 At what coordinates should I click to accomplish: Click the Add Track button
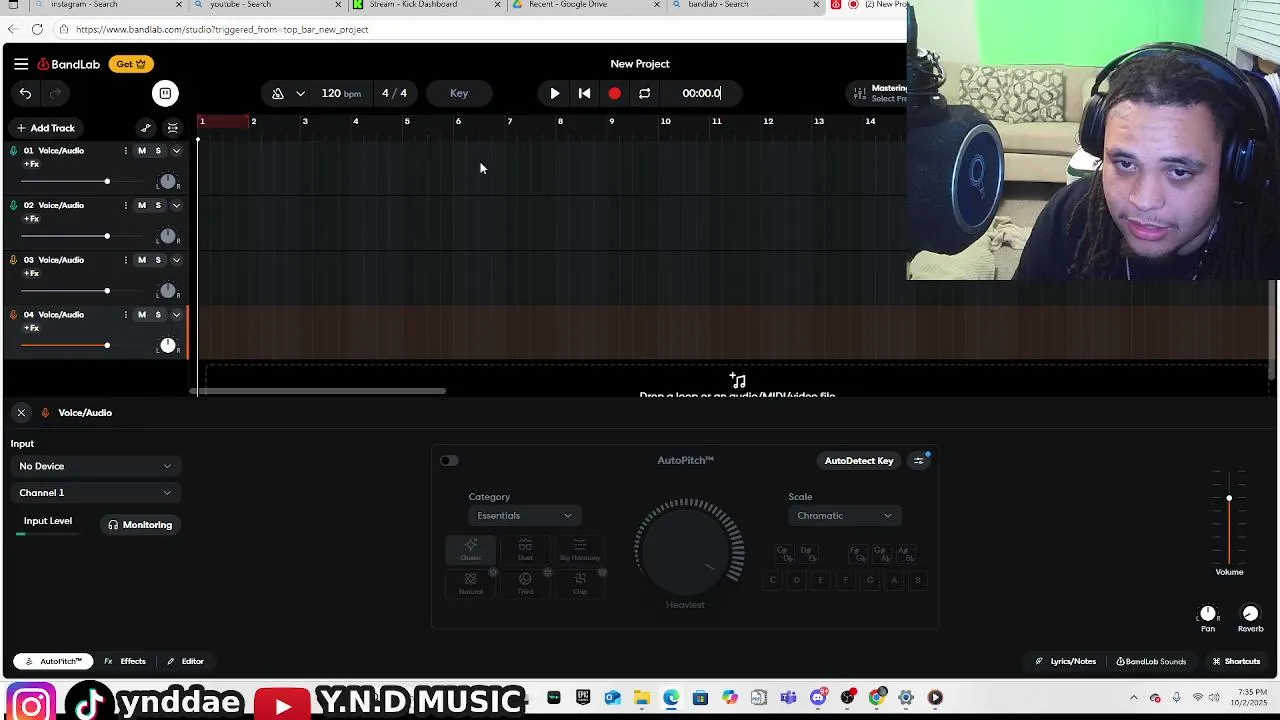pos(45,128)
